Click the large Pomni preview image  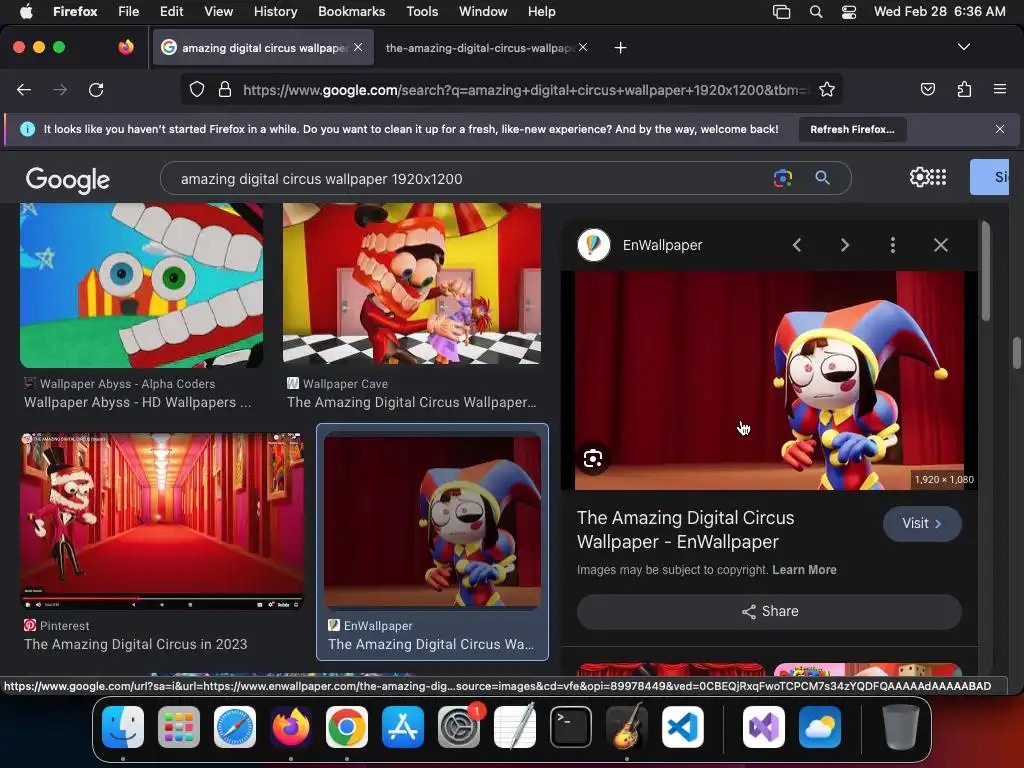(769, 380)
